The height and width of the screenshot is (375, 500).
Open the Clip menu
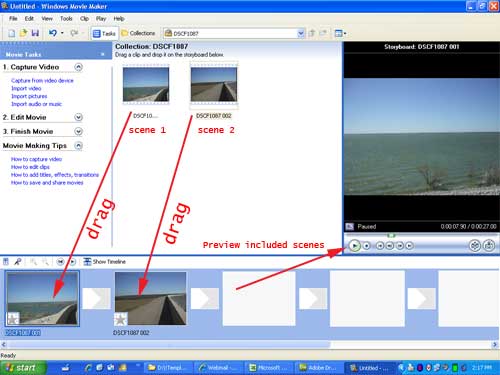pos(84,18)
